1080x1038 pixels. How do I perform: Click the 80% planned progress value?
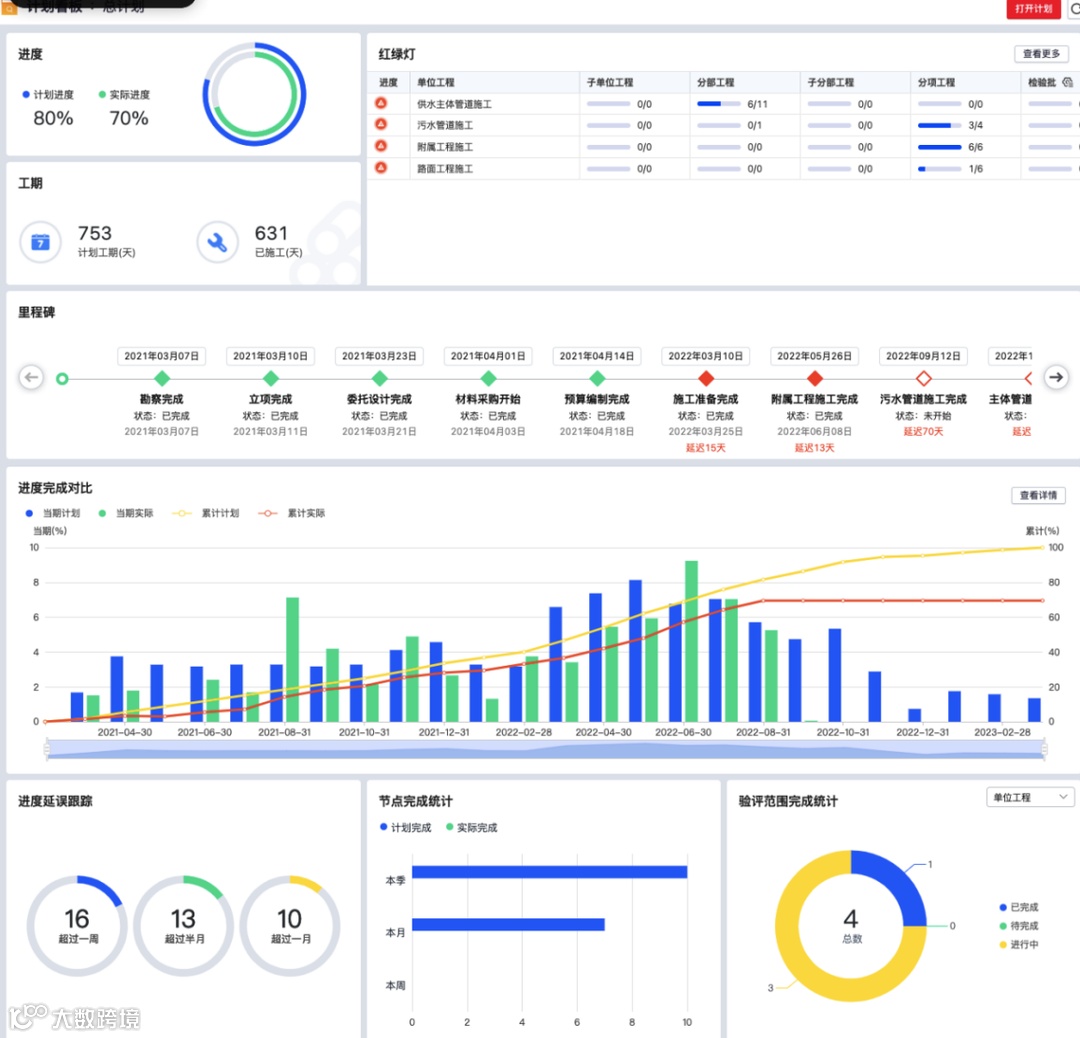tap(53, 118)
